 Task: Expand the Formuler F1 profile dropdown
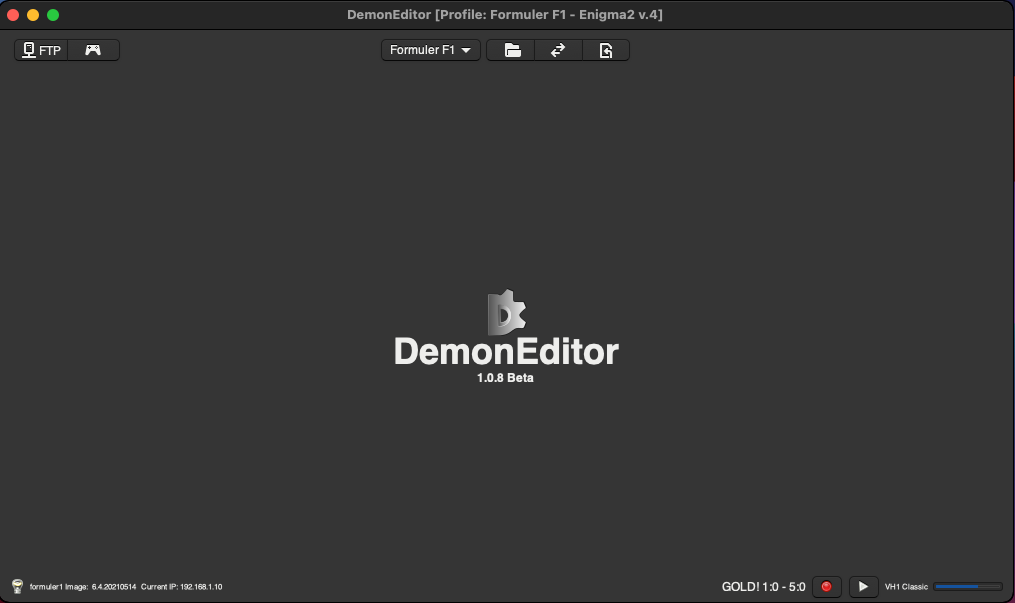point(430,50)
